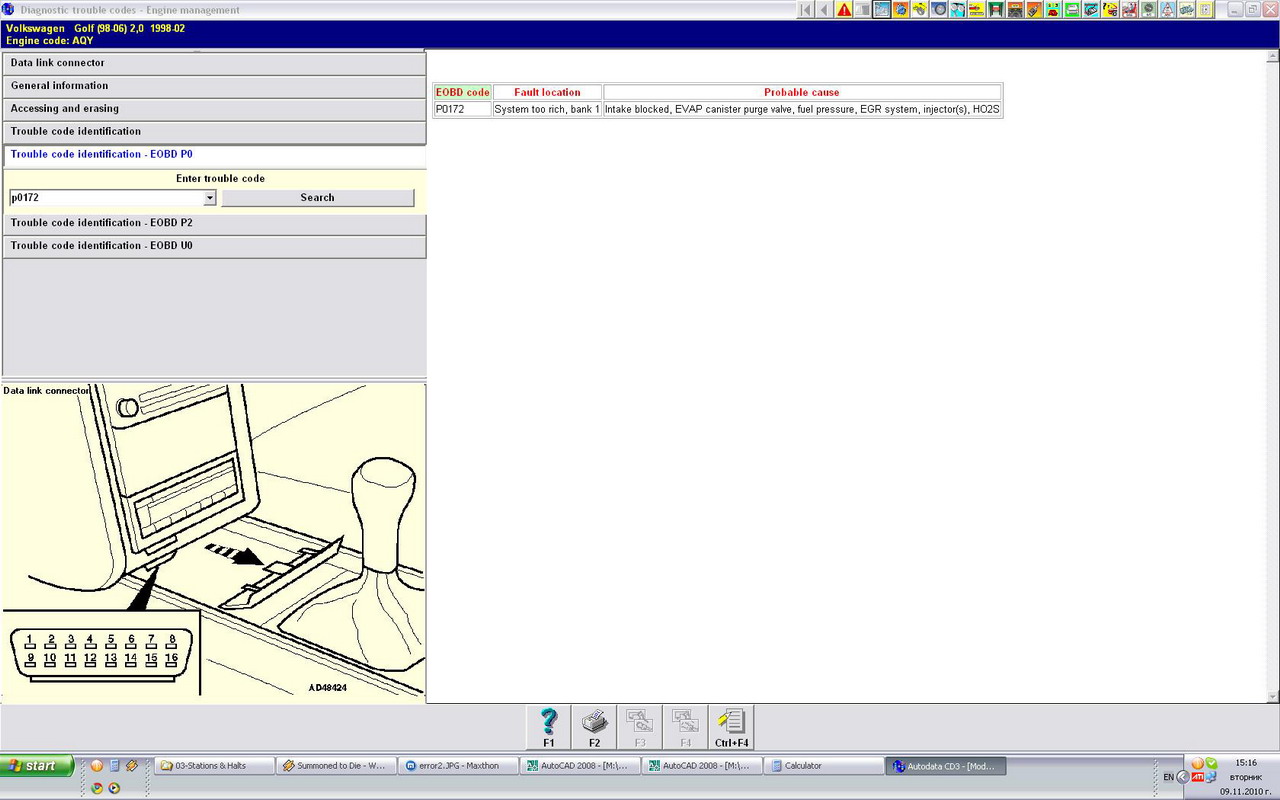Click the highlighted engine management toolbar icon

pyautogui.click(x=881, y=10)
